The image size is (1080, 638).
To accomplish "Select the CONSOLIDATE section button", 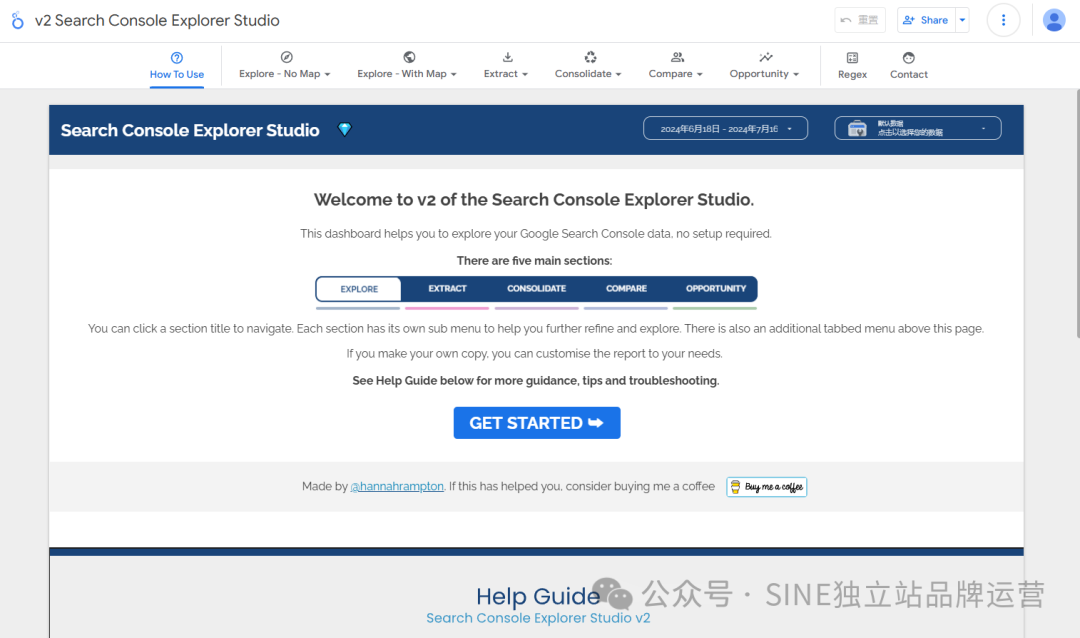I will point(537,289).
